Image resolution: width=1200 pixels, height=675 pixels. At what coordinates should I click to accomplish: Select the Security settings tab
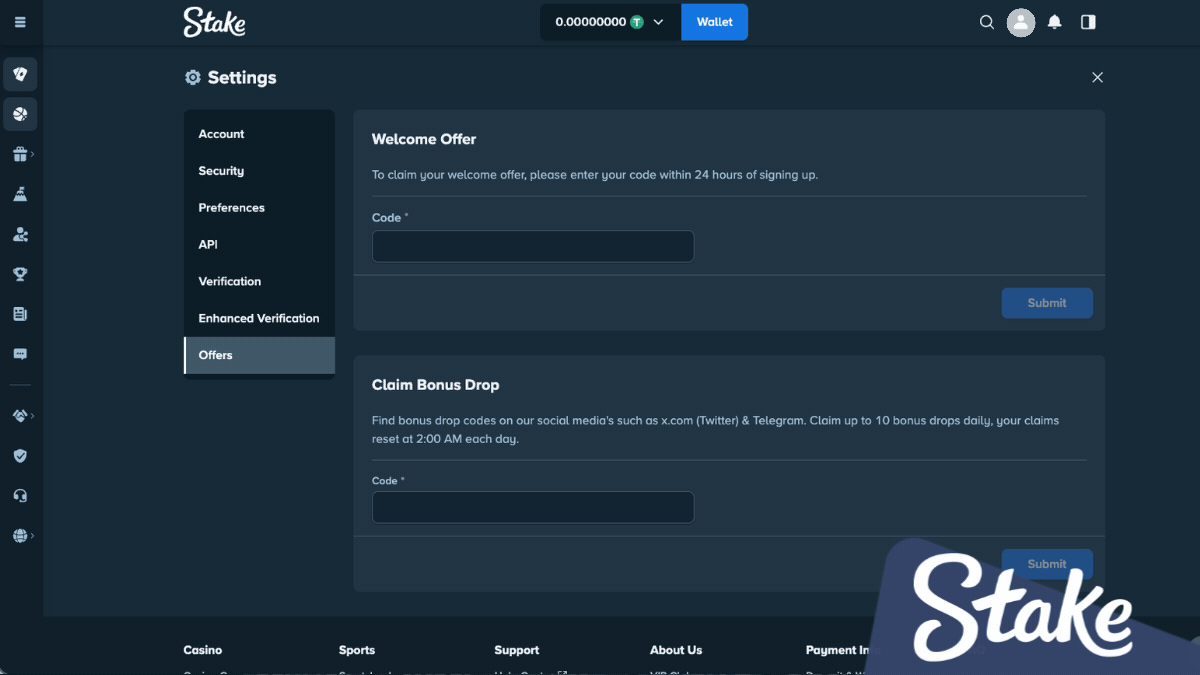pos(259,171)
